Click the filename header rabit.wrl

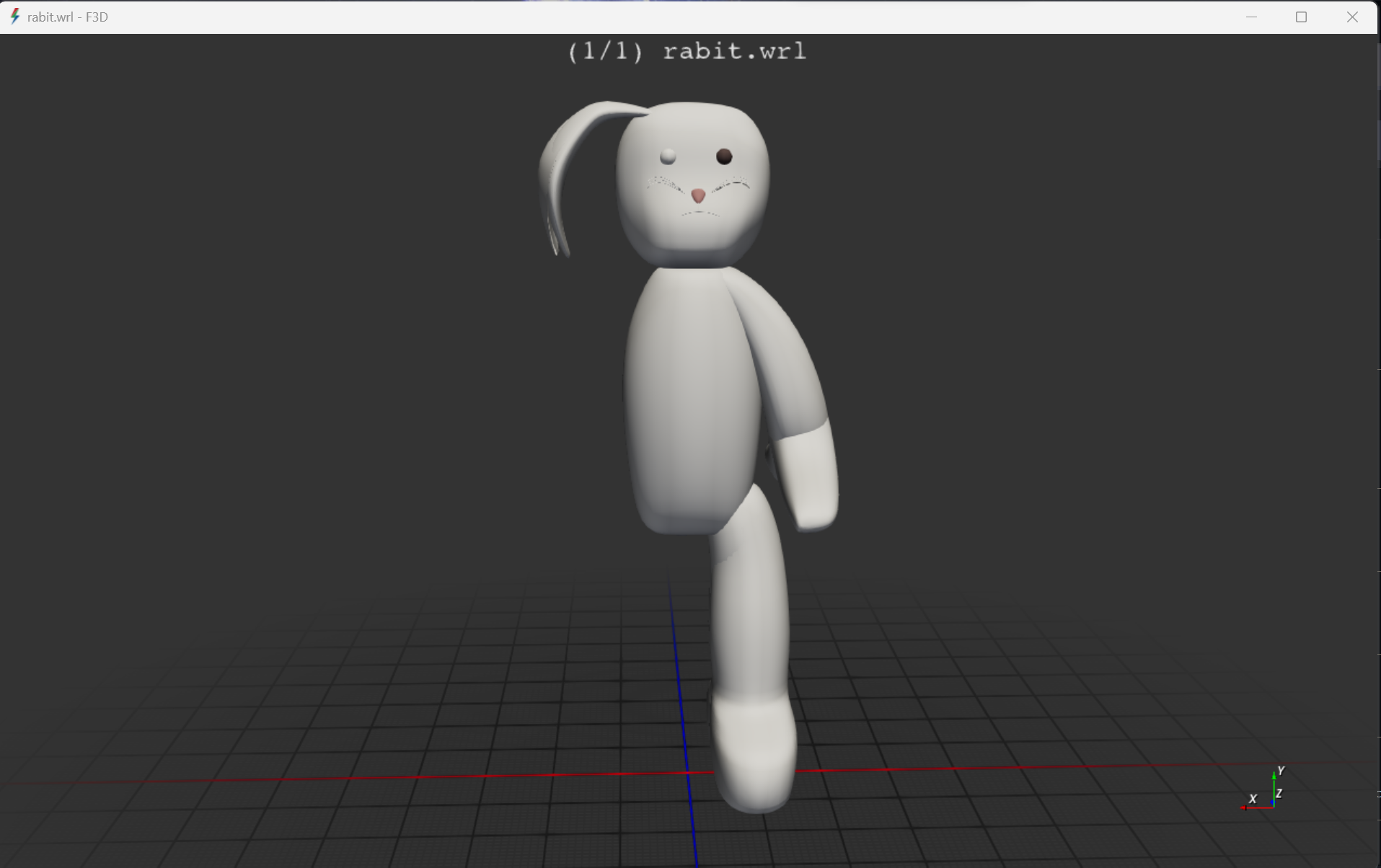(x=734, y=50)
